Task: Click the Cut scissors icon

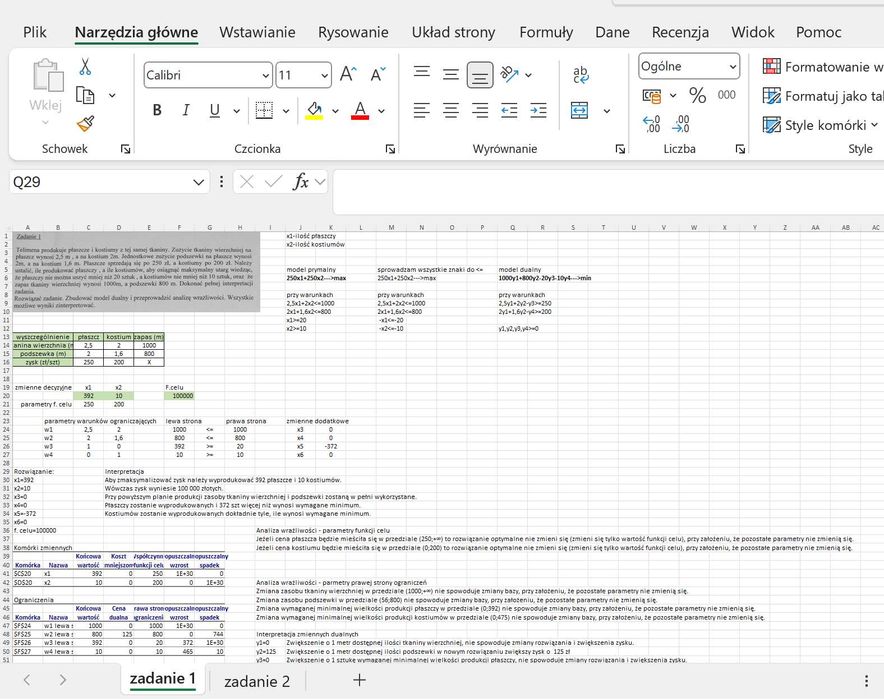Action: click(85, 67)
